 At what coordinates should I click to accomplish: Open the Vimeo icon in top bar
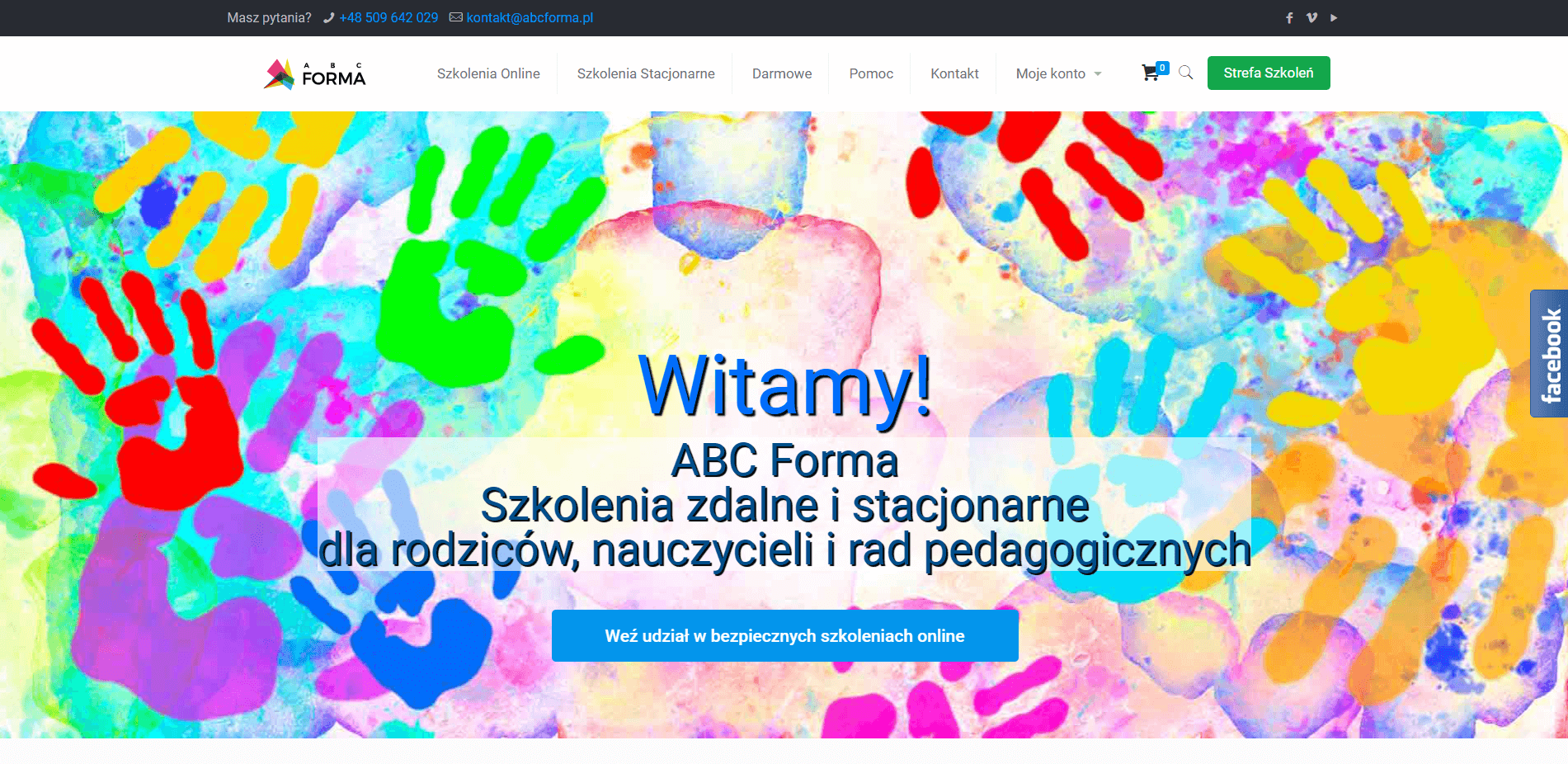click(x=1311, y=18)
